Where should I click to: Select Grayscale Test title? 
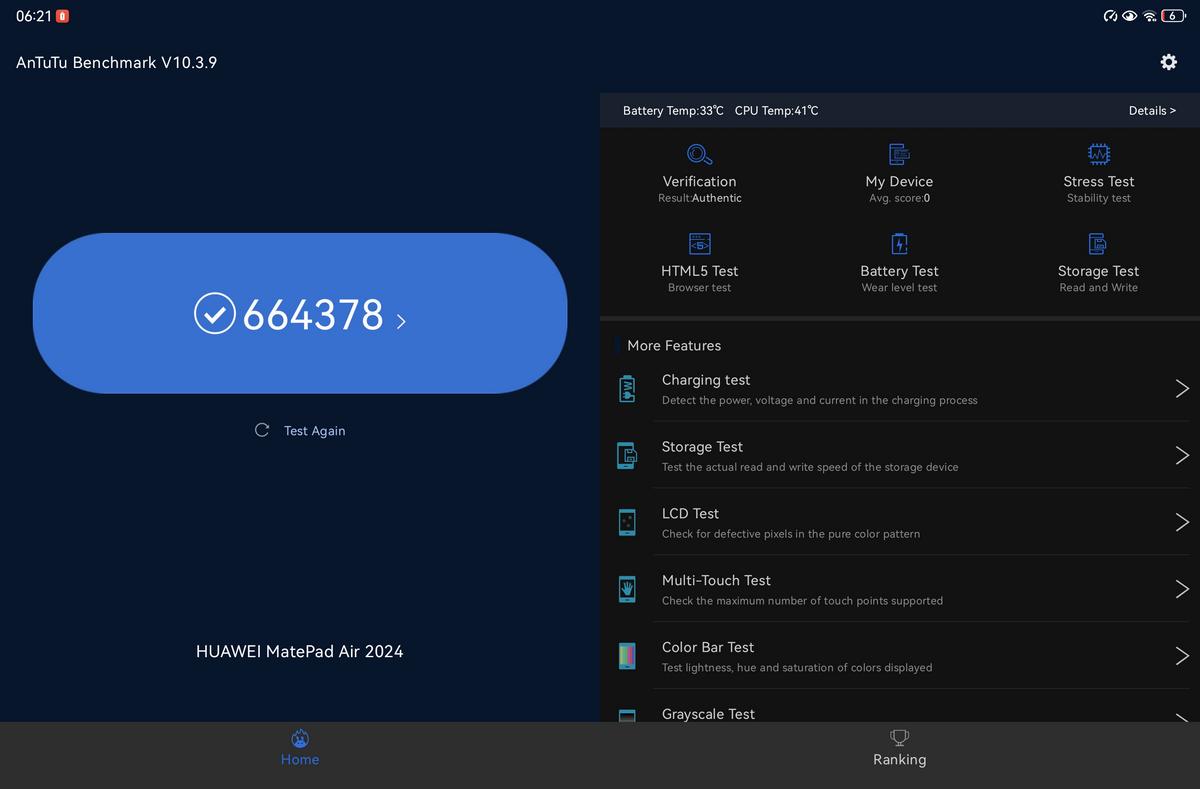pos(708,714)
